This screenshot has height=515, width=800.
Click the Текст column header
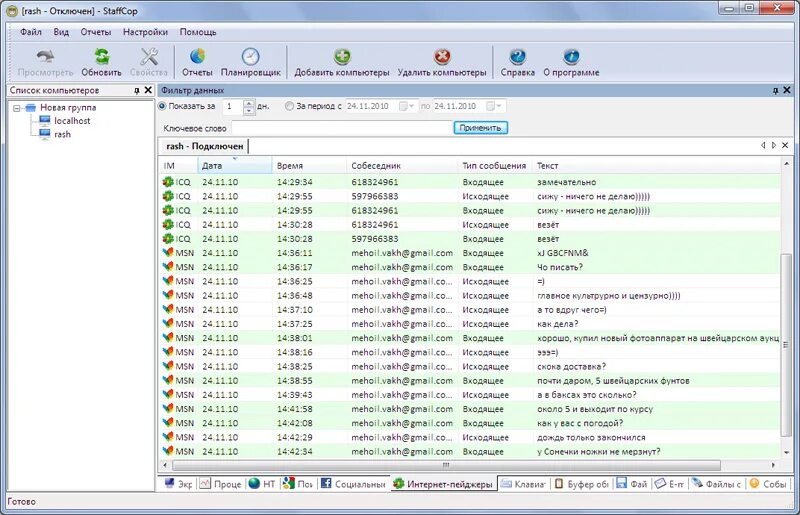point(656,166)
